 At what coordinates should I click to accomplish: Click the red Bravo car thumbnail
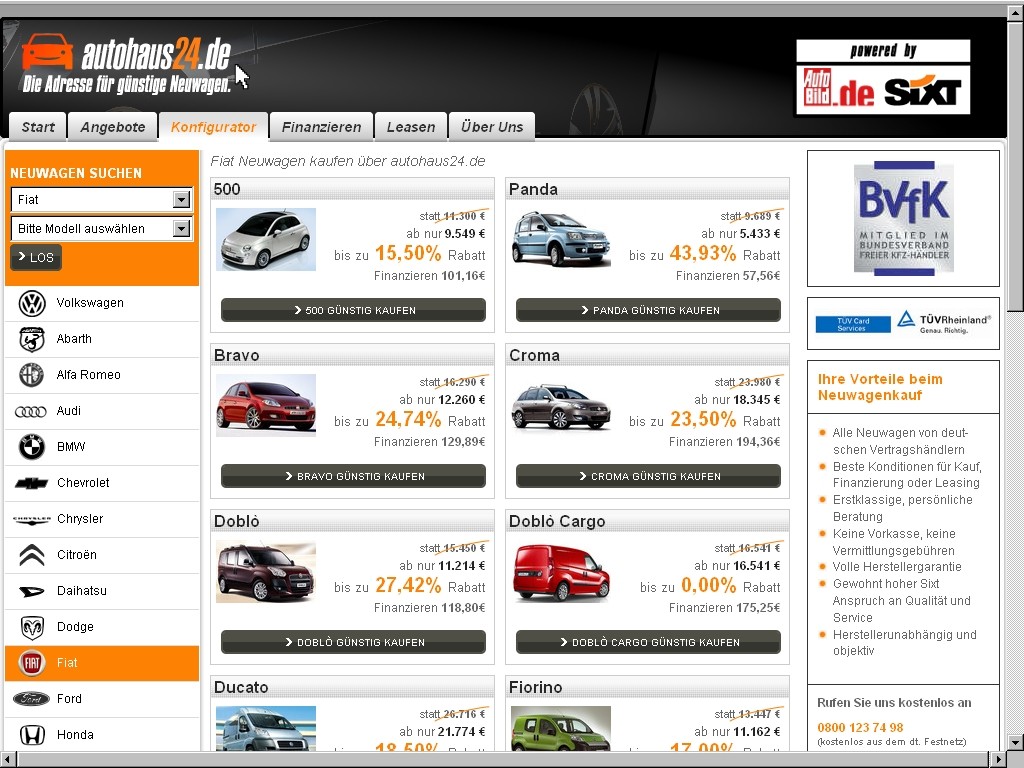[x=266, y=405]
